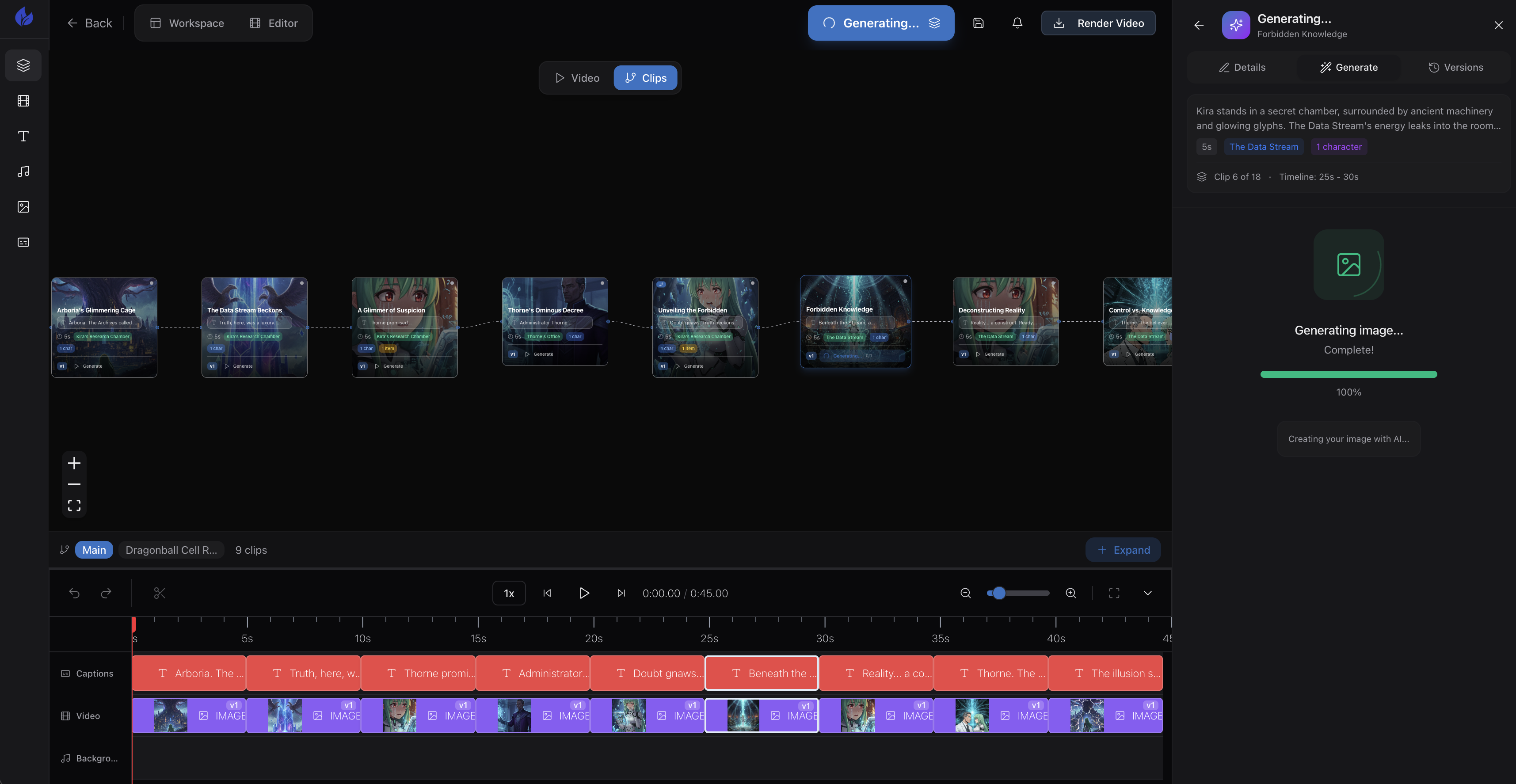
Task: Click the captions sidebar icon
Action: [x=23, y=242]
